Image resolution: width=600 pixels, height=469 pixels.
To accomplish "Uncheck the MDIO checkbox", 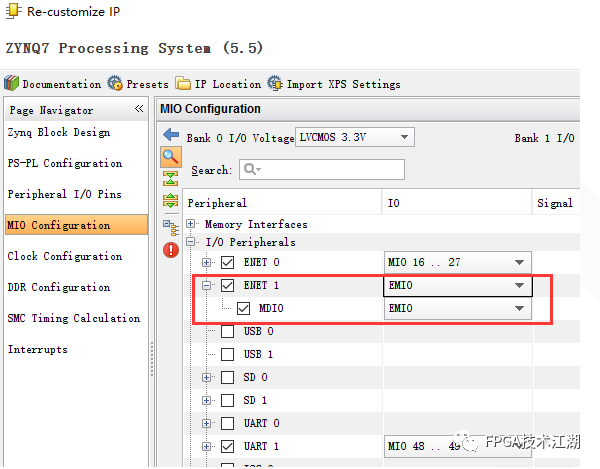I will click(x=243, y=308).
